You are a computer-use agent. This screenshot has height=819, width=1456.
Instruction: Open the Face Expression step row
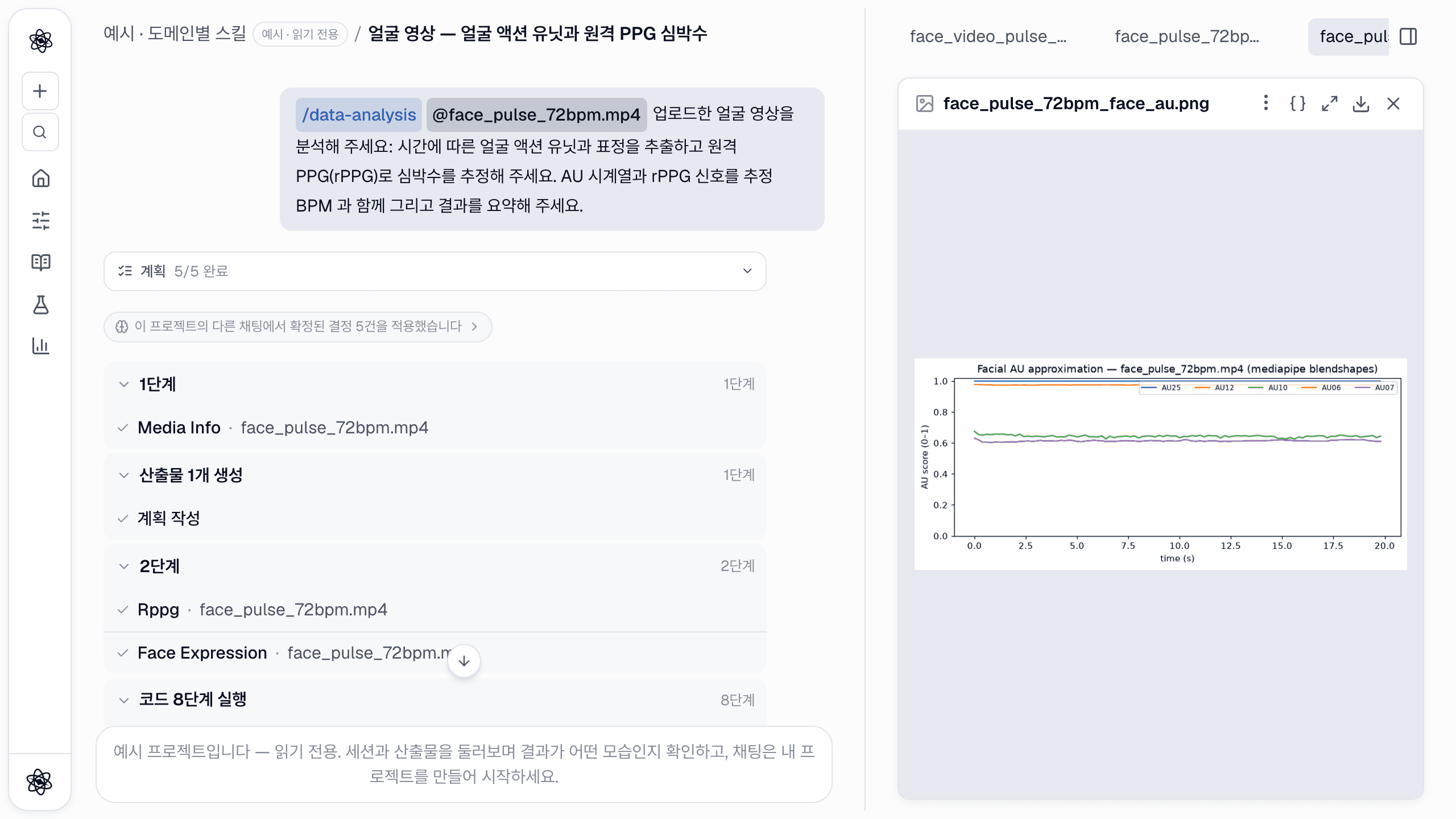click(x=435, y=653)
